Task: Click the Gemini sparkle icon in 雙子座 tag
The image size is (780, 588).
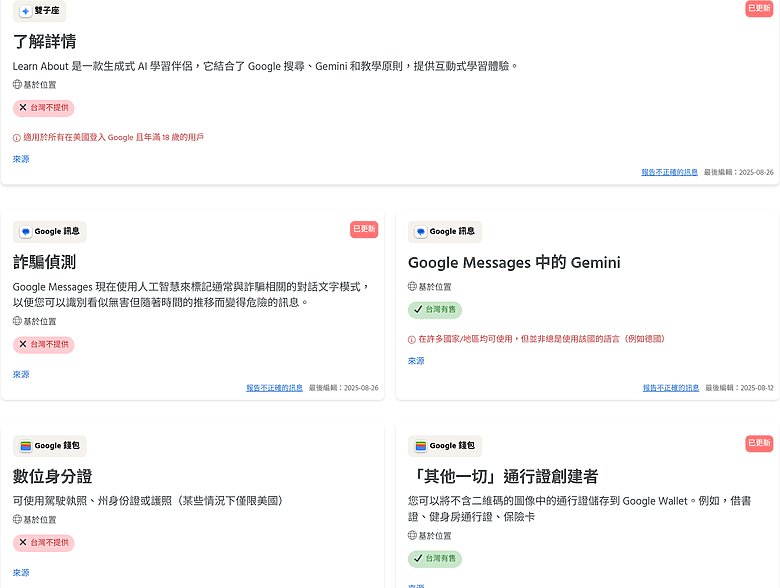Action: [x=25, y=11]
